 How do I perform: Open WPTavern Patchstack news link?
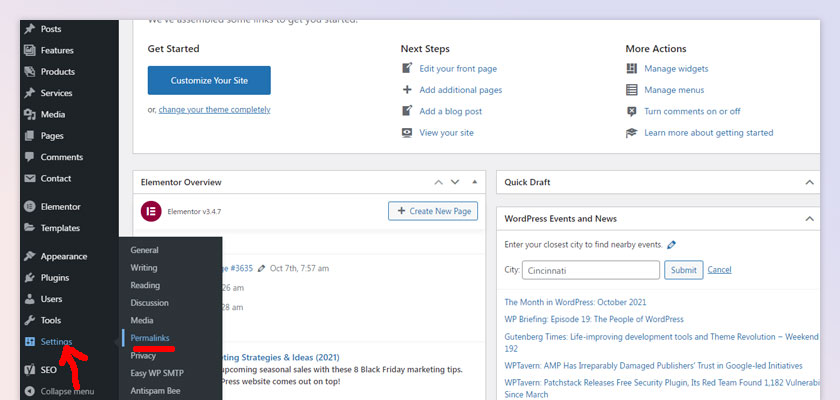pyautogui.click(x=662, y=389)
